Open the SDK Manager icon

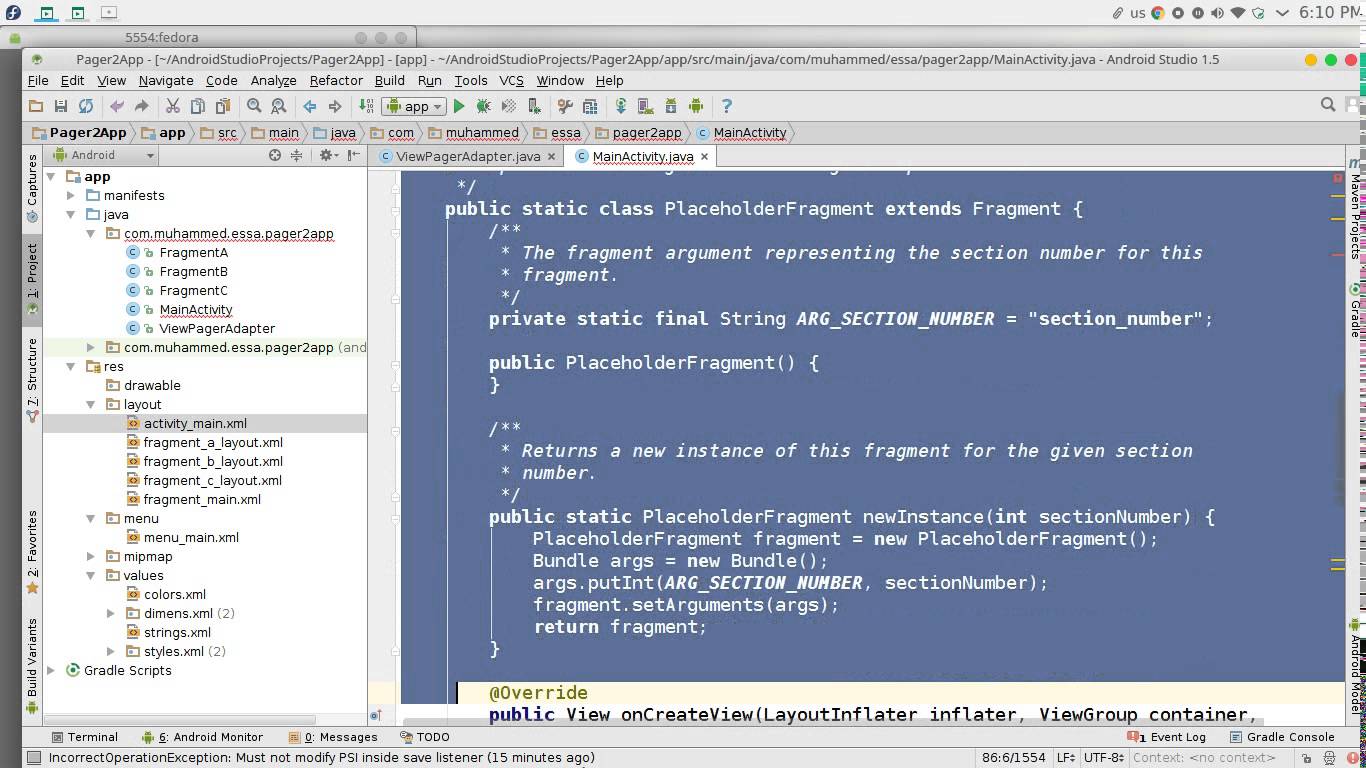[x=670, y=106]
